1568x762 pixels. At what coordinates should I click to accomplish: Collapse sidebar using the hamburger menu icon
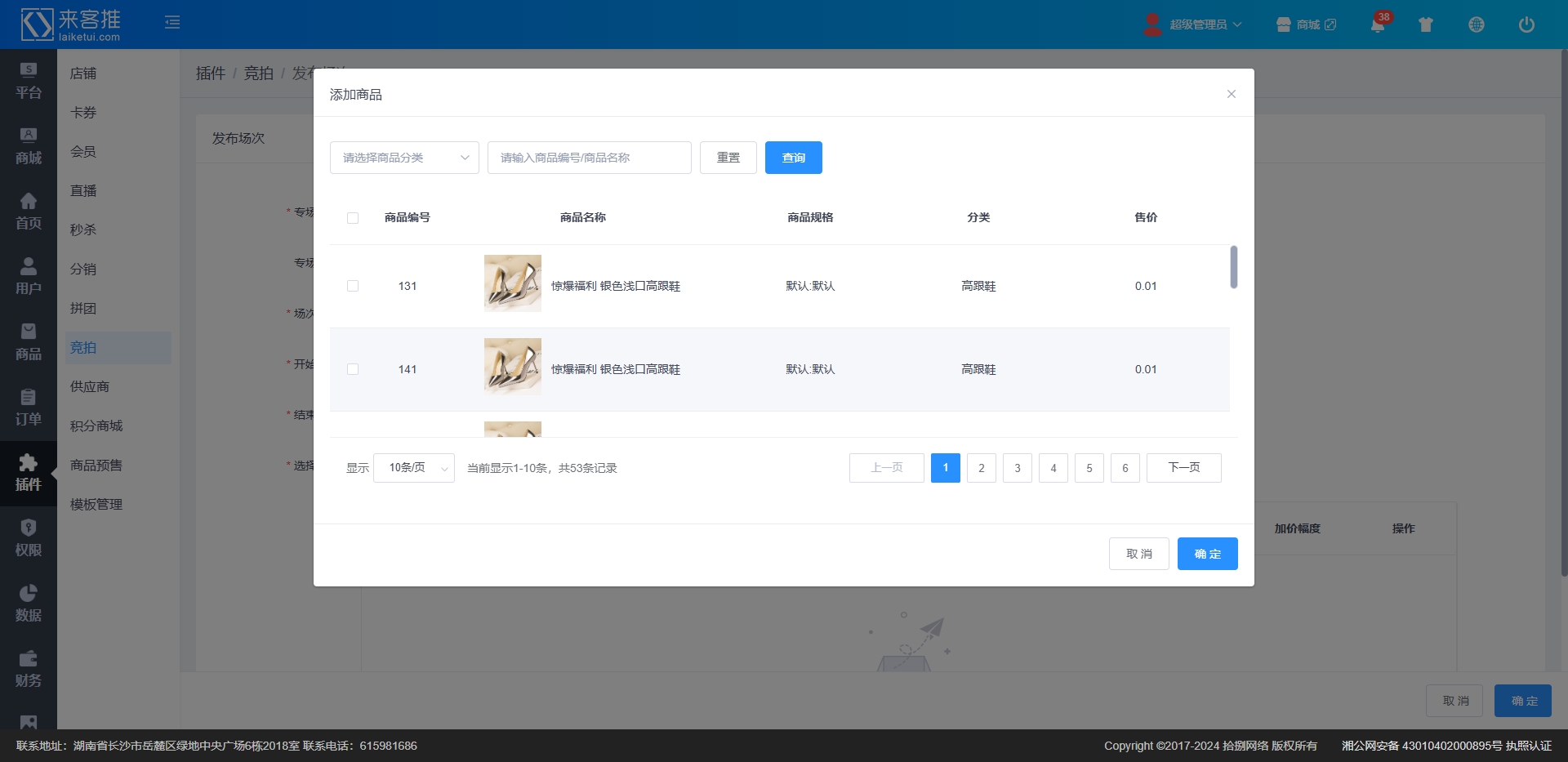pos(172,23)
